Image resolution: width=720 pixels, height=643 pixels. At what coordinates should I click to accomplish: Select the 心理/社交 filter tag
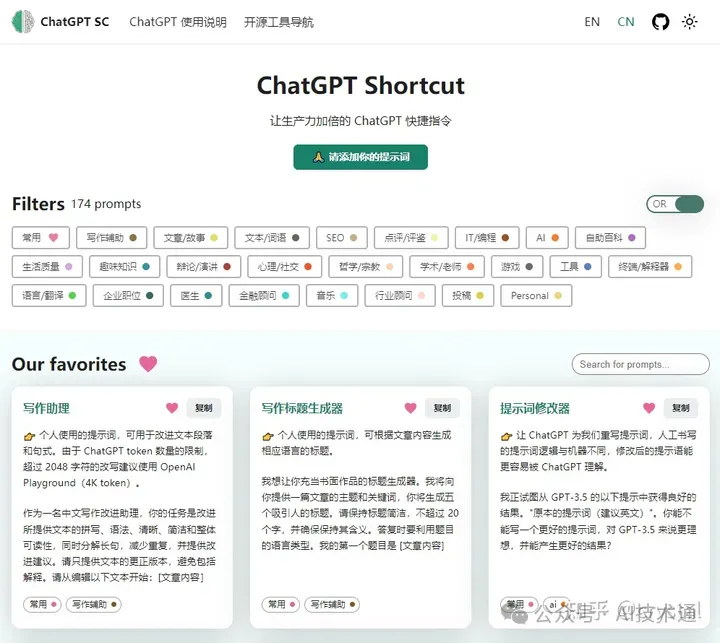pos(285,266)
